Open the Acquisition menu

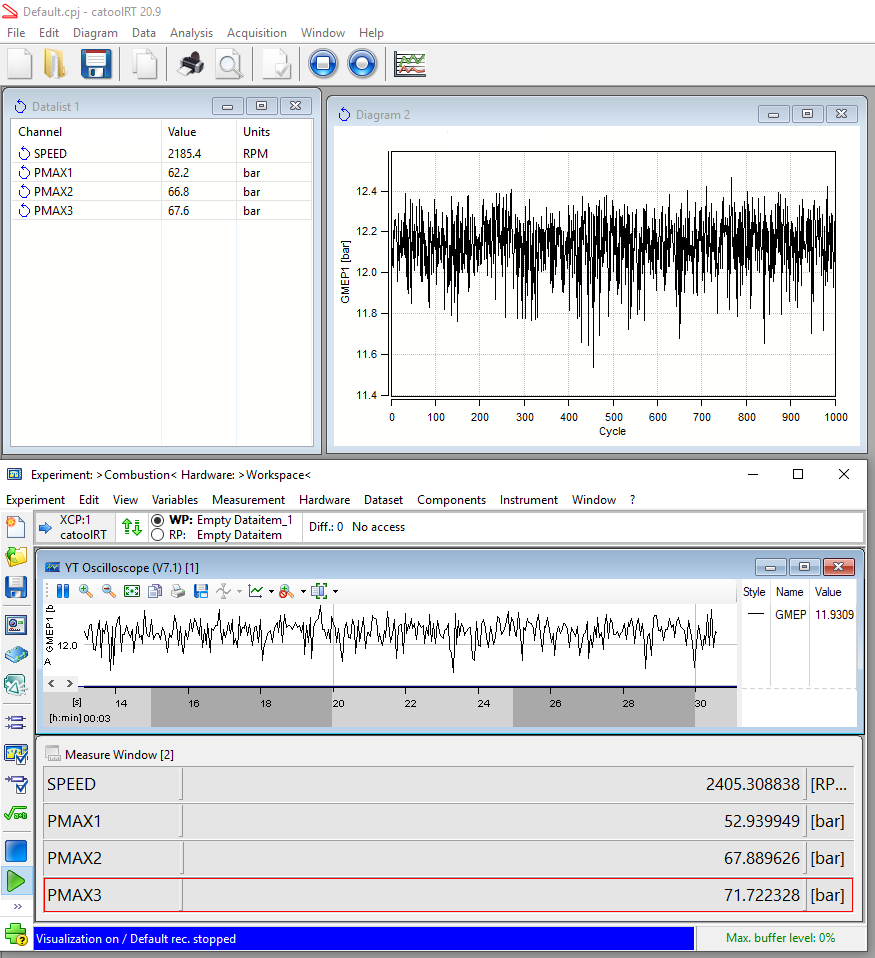(x=256, y=33)
